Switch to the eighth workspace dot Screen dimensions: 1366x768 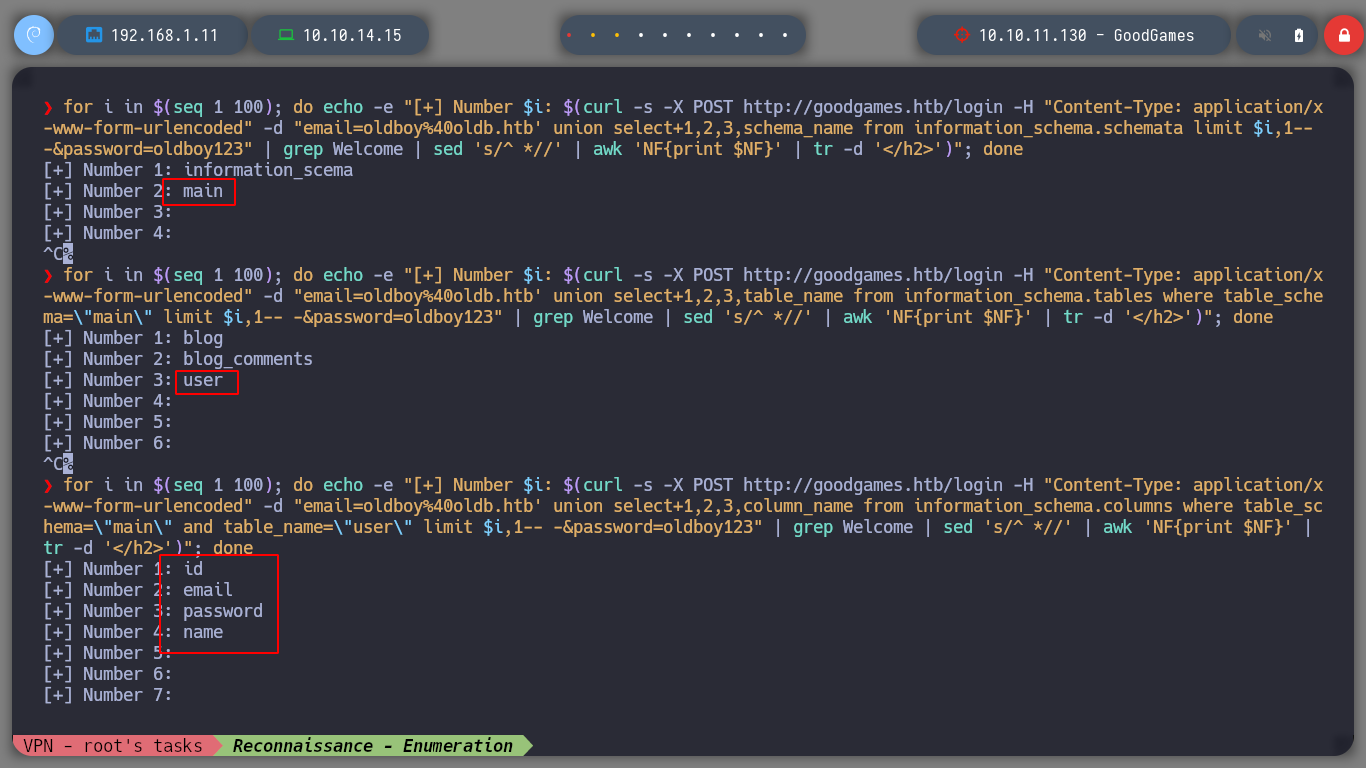(x=737, y=35)
